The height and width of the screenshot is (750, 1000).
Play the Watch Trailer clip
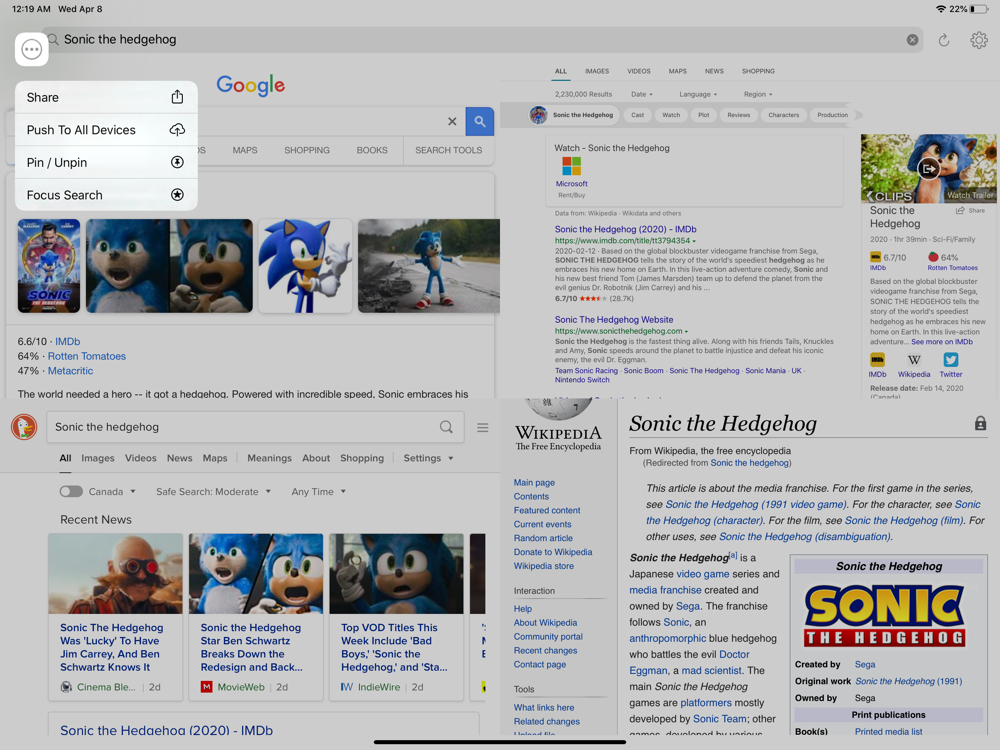[928, 169]
